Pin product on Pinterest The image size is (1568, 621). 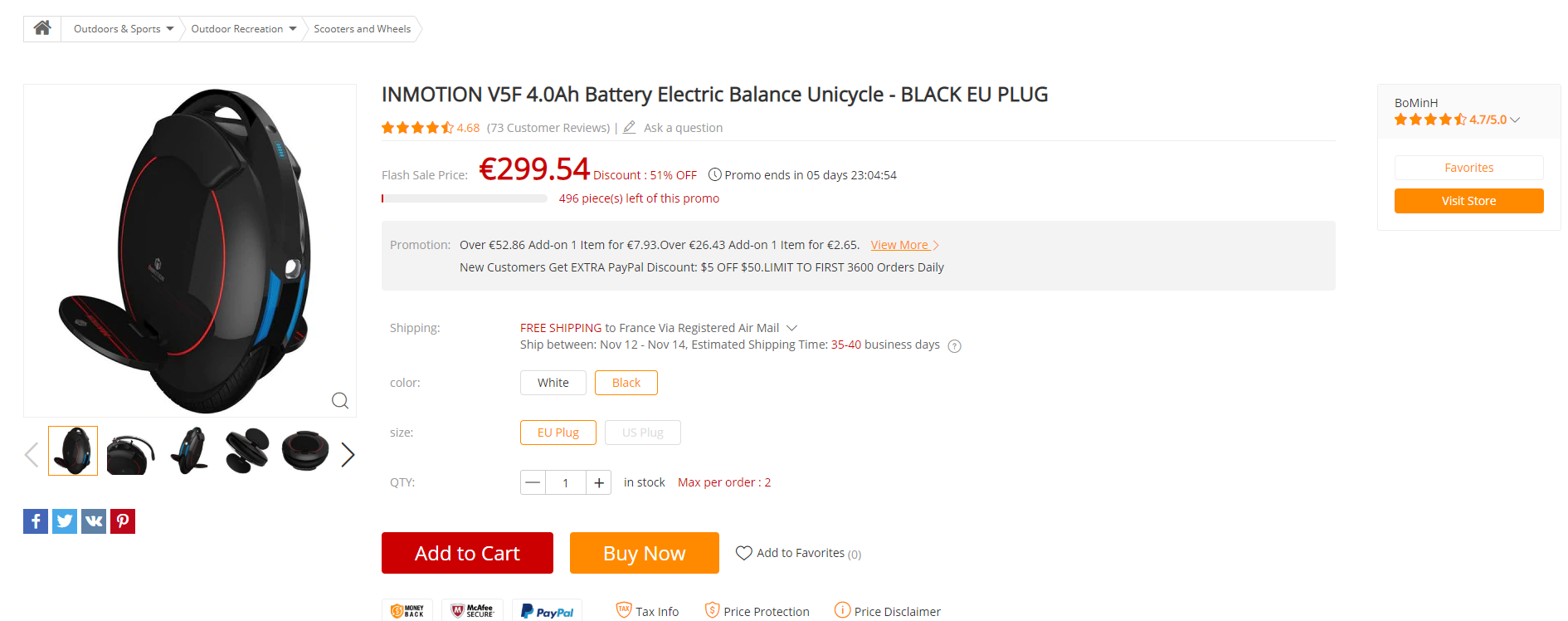coord(123,521)
